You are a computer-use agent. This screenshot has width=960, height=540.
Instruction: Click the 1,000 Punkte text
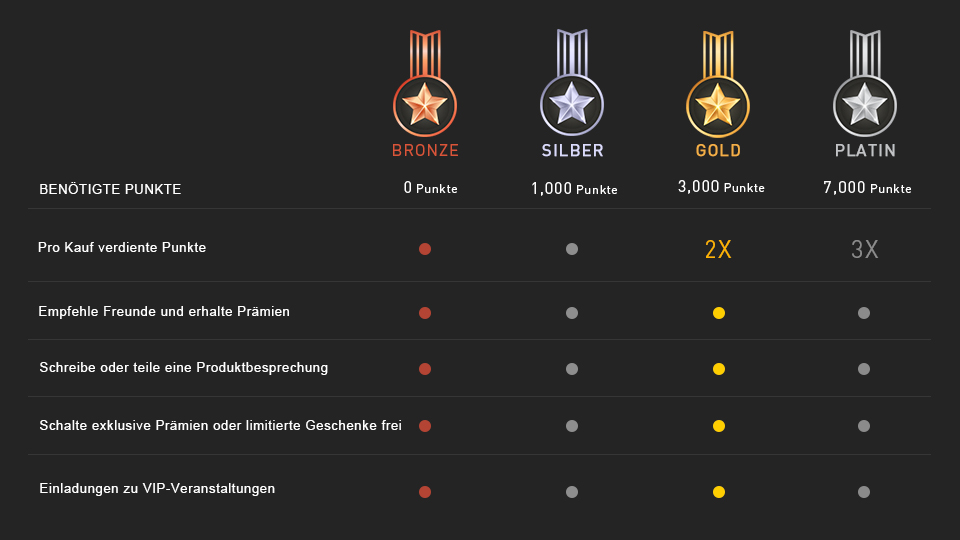tap(574, 189)
